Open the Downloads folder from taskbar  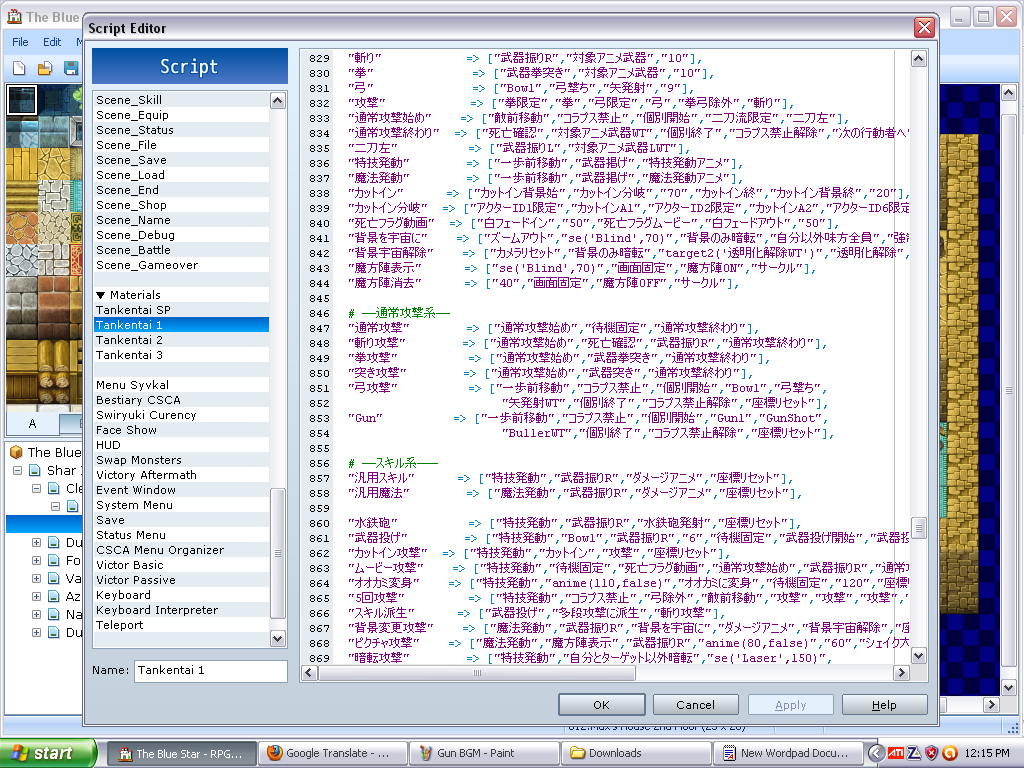(x=633, y=753)
